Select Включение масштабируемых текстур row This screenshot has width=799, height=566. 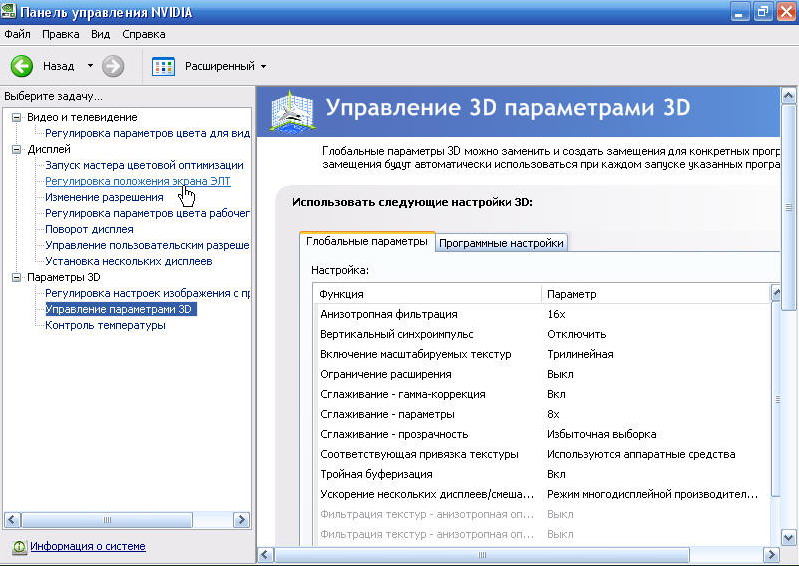(x=543, y=354)
